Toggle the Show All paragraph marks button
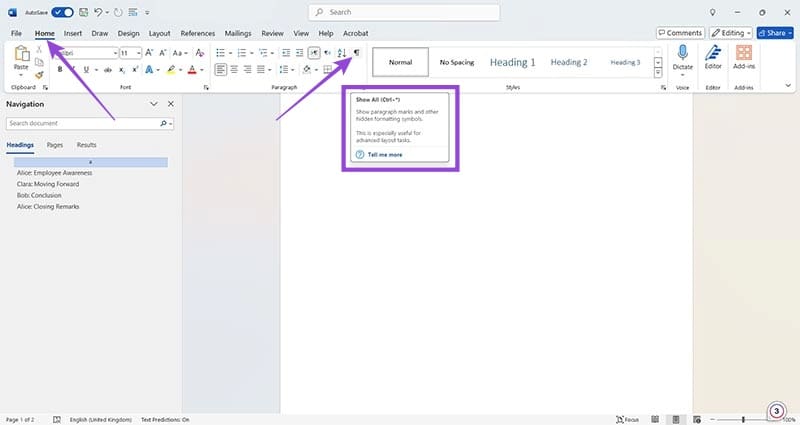This screenshot has height=425, width=800. pos(357,52)
